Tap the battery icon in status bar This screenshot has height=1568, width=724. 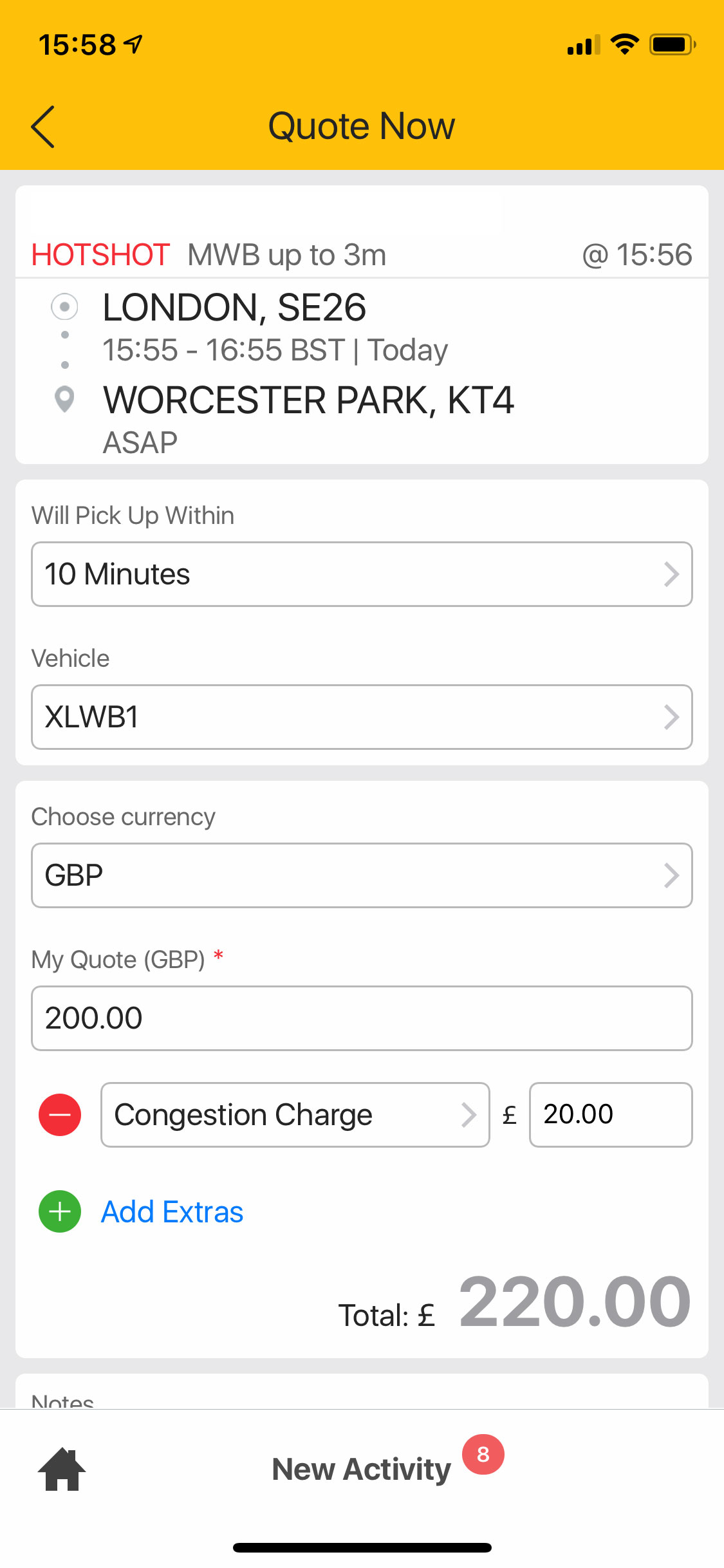pyautogui.click(x=671, y=44)
